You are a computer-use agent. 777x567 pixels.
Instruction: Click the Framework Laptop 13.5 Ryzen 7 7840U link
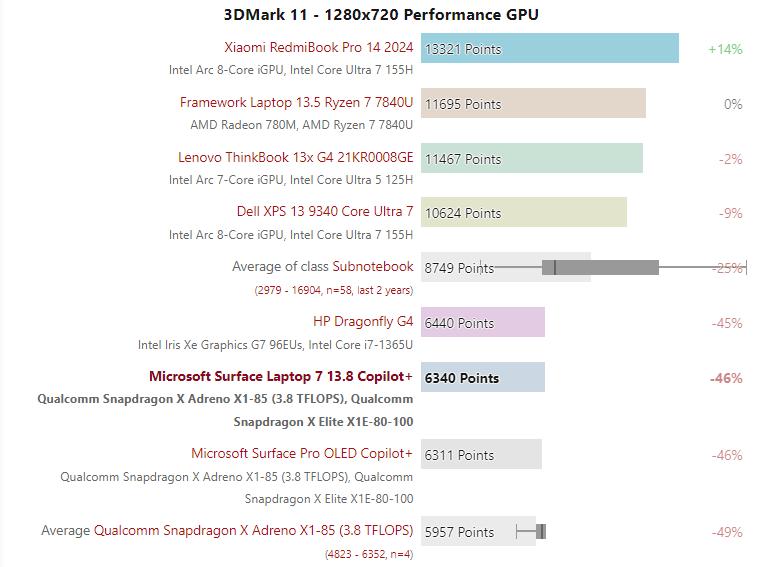(x=296, y=102)
